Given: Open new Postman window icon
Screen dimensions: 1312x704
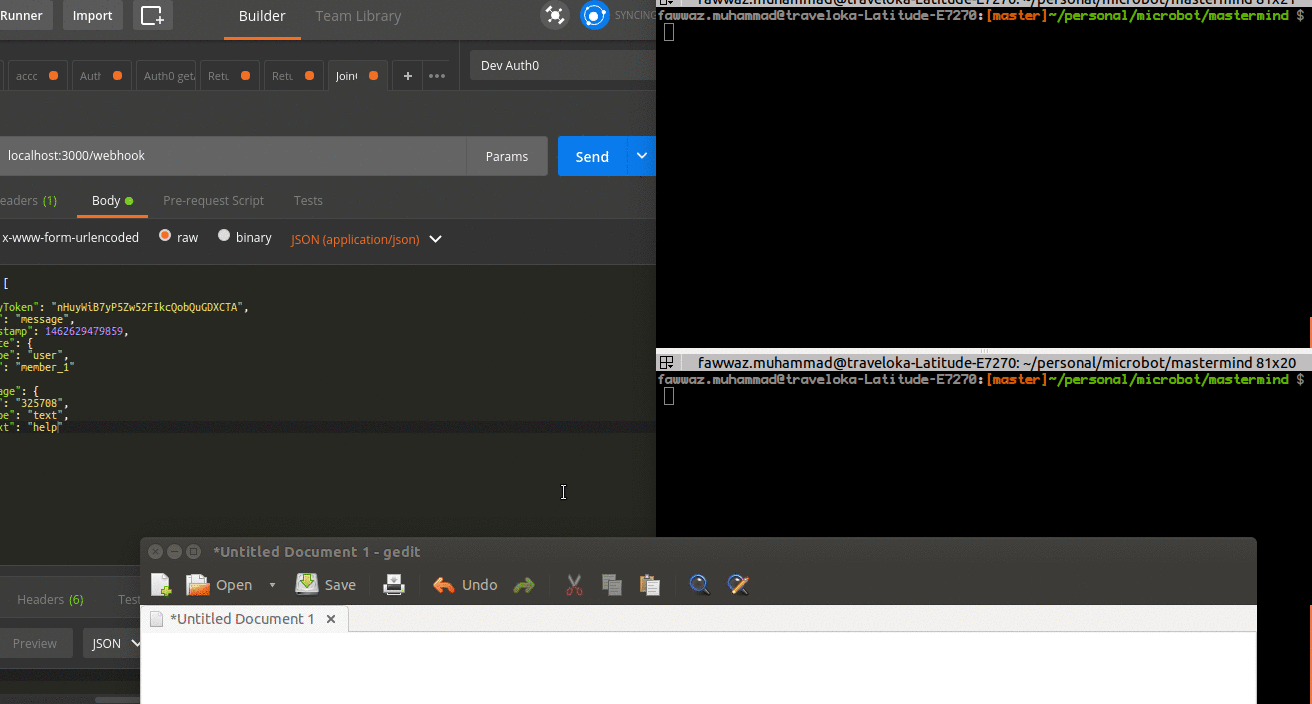Looking at the screenshot, I should [153, 15].
